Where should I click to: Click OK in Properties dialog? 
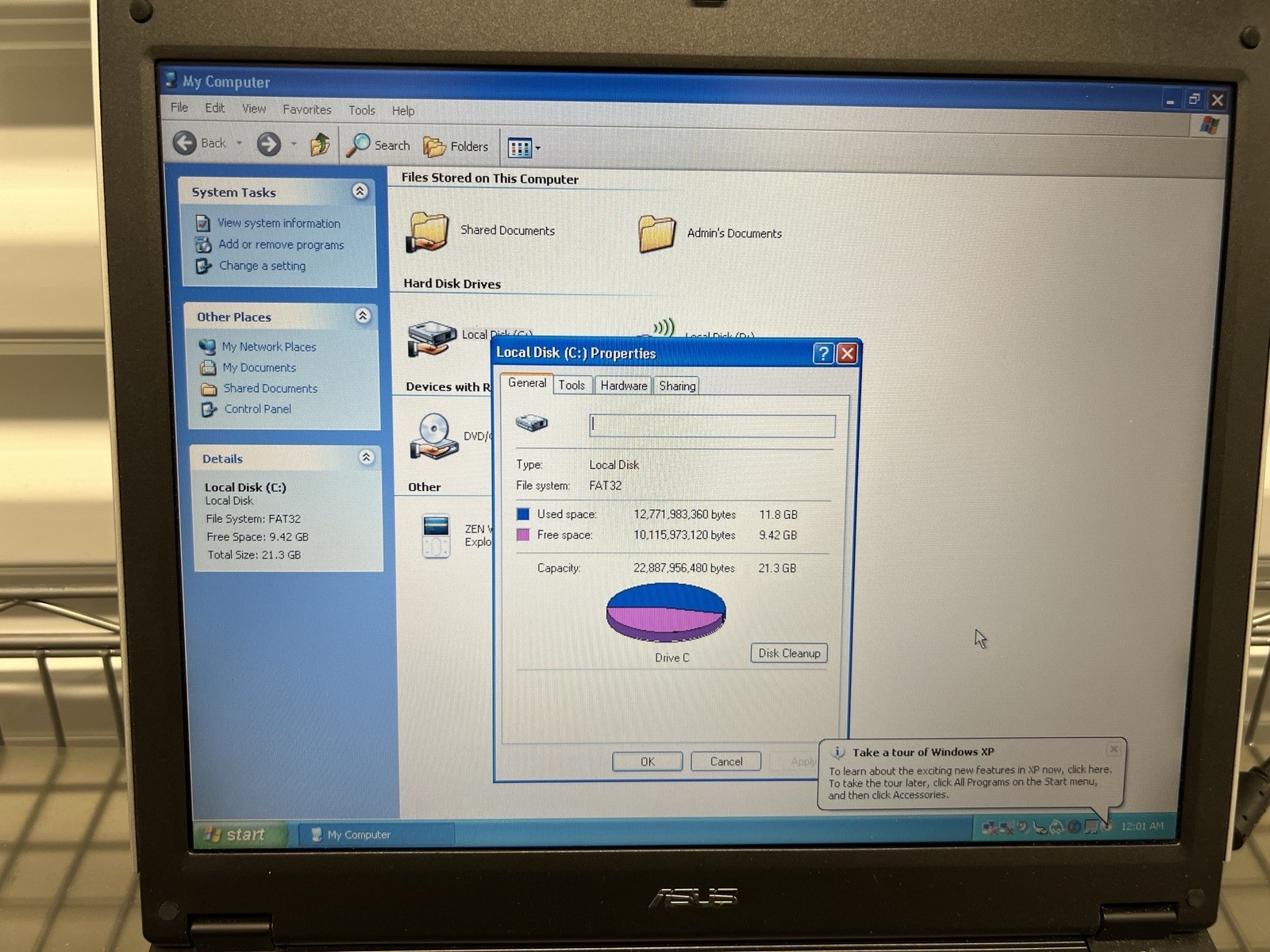pos(648,762)
